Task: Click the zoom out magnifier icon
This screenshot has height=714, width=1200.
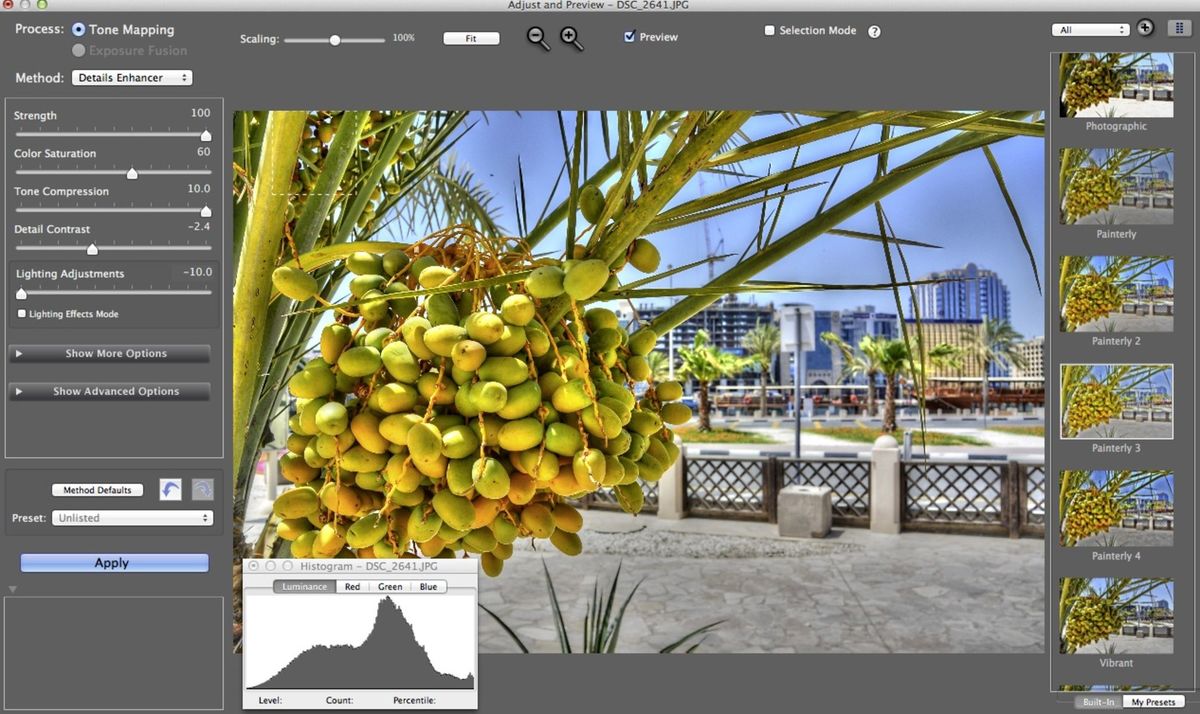Action: (x=538, y=38)
